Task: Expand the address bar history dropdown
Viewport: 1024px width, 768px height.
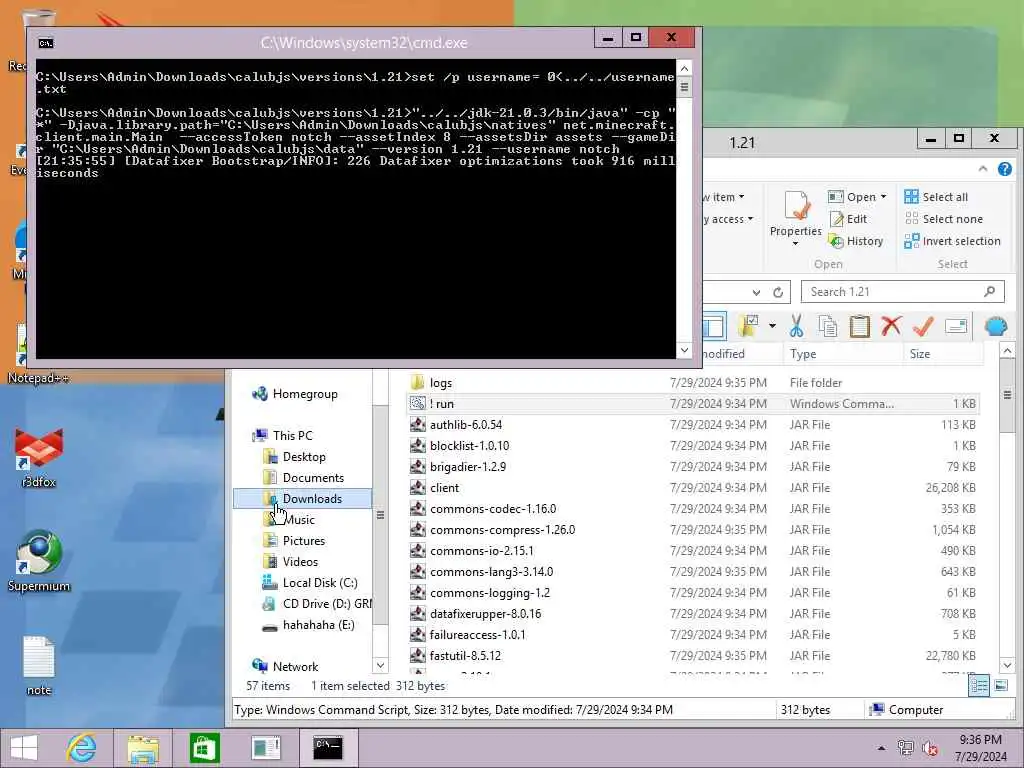Action: [x=756, y=292]
